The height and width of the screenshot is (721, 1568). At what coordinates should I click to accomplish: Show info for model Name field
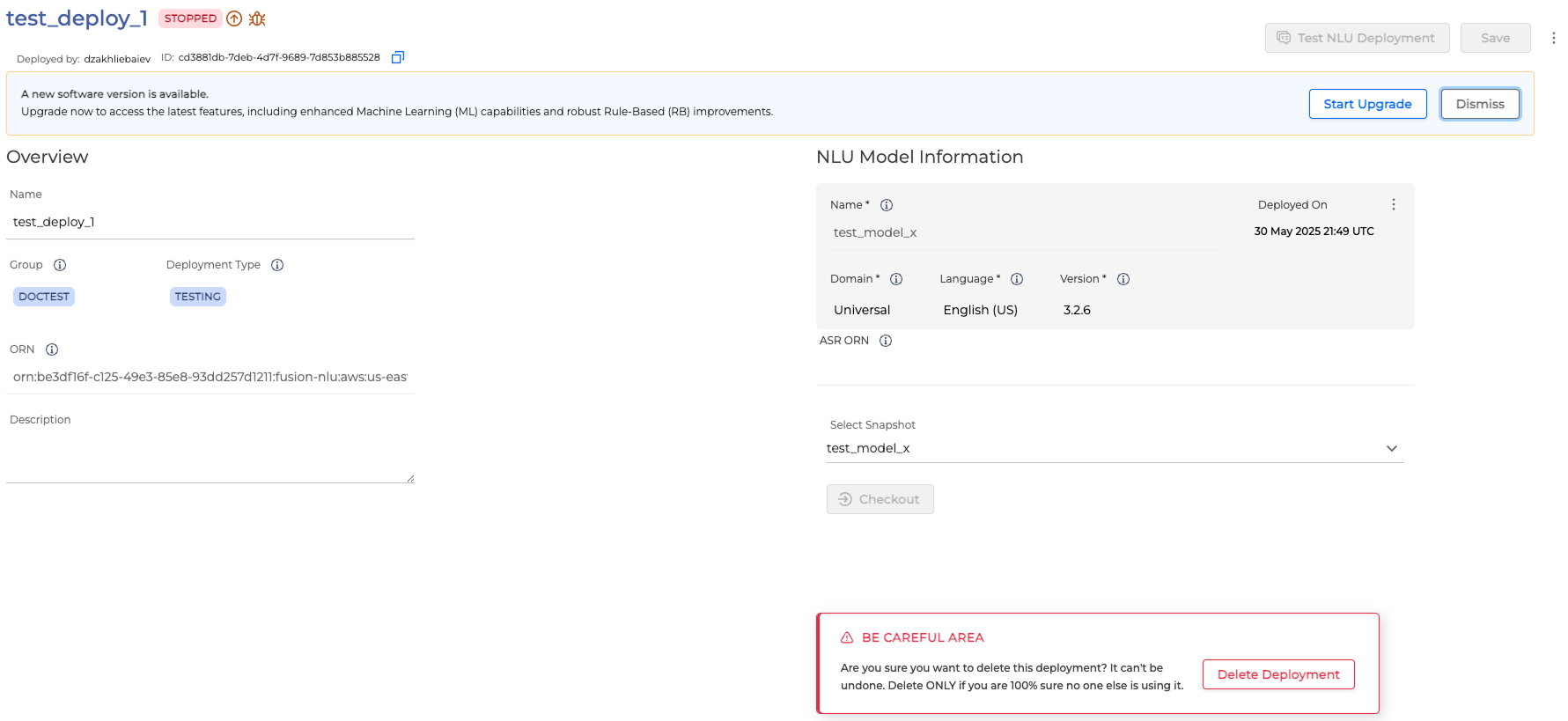coord(887,205)
